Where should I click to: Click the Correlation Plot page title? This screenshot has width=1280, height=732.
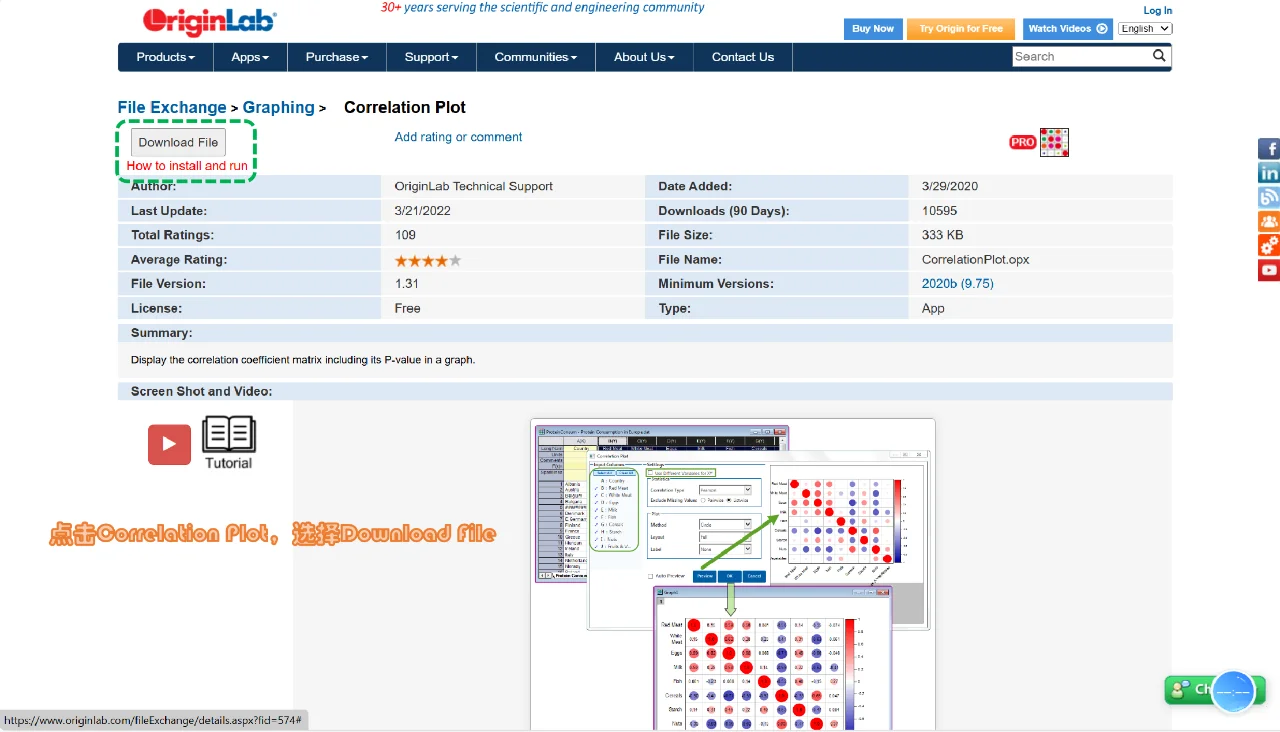click(405, 107)
